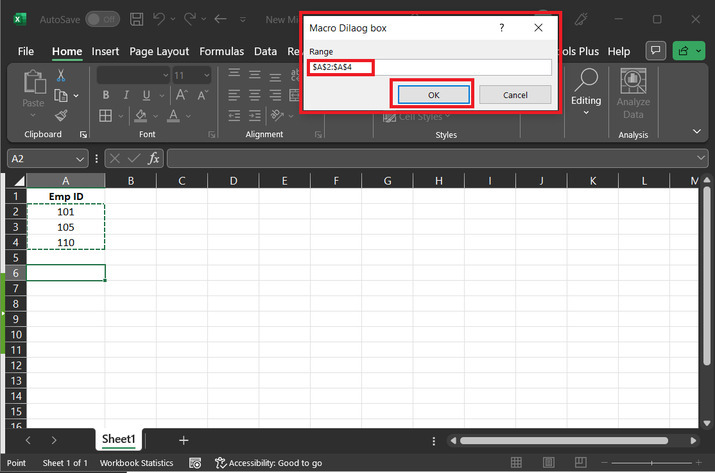Open the Page Layout tab
The height and width of the screenshot is (473, 715).
coord(159,52)
